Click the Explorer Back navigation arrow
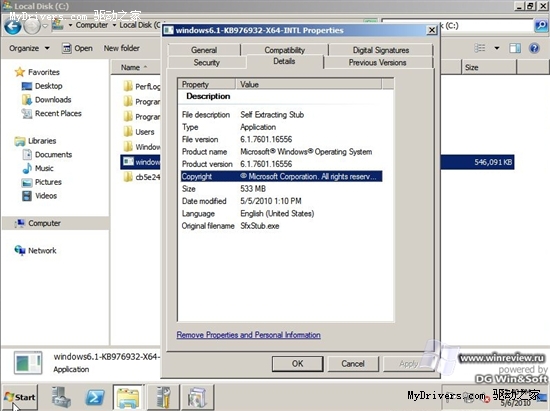Screen dimensions: 550x411 coord(13,27)
